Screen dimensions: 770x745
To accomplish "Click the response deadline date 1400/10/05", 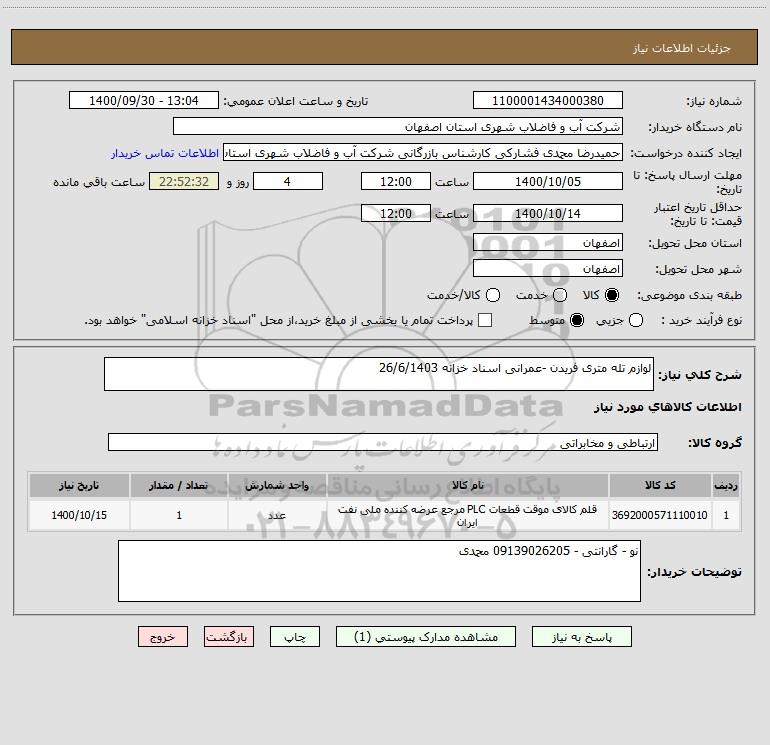I will 548,181.
